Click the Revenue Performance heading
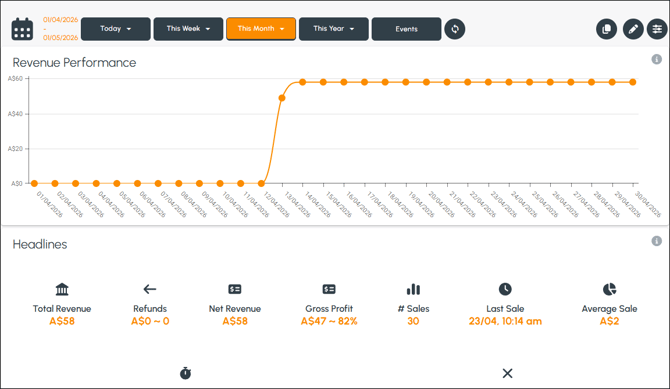The width and height of the screenshot is (670, 389). click(74, 63)
